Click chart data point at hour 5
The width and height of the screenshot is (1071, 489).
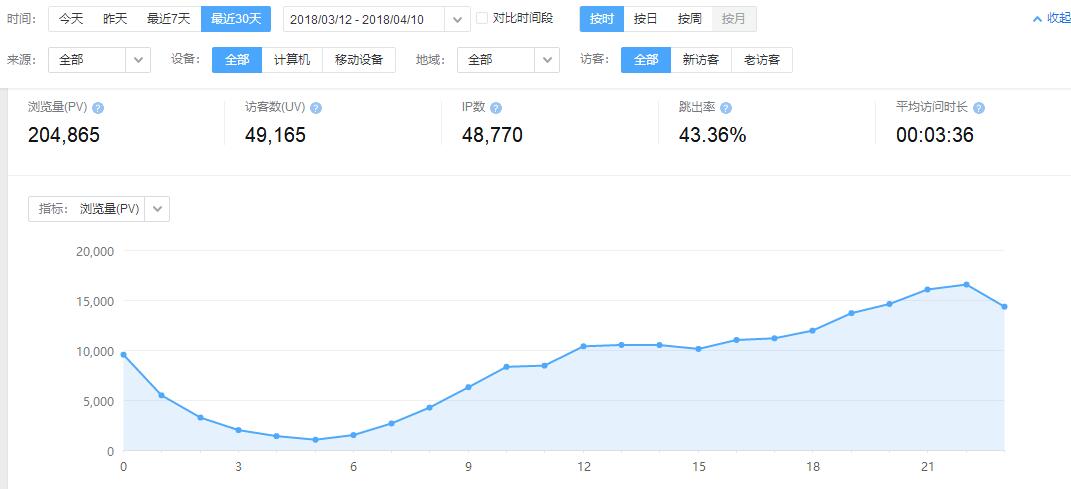tap(315, 440)
